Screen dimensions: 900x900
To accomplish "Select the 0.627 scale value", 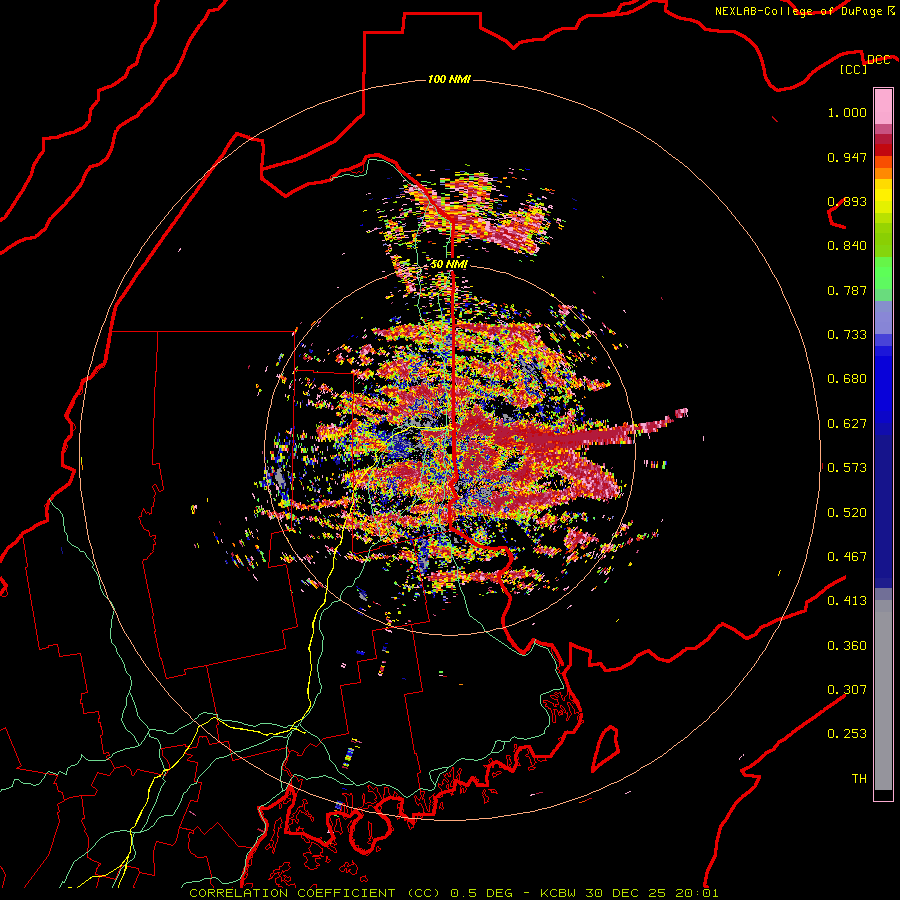I will (x=847, y=424).
